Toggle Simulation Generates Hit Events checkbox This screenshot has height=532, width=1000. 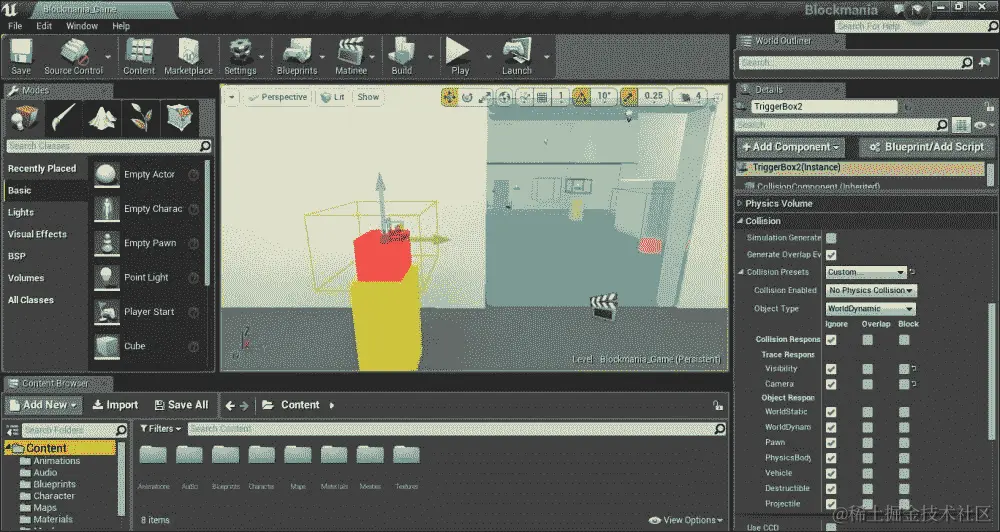click(831, 238)
